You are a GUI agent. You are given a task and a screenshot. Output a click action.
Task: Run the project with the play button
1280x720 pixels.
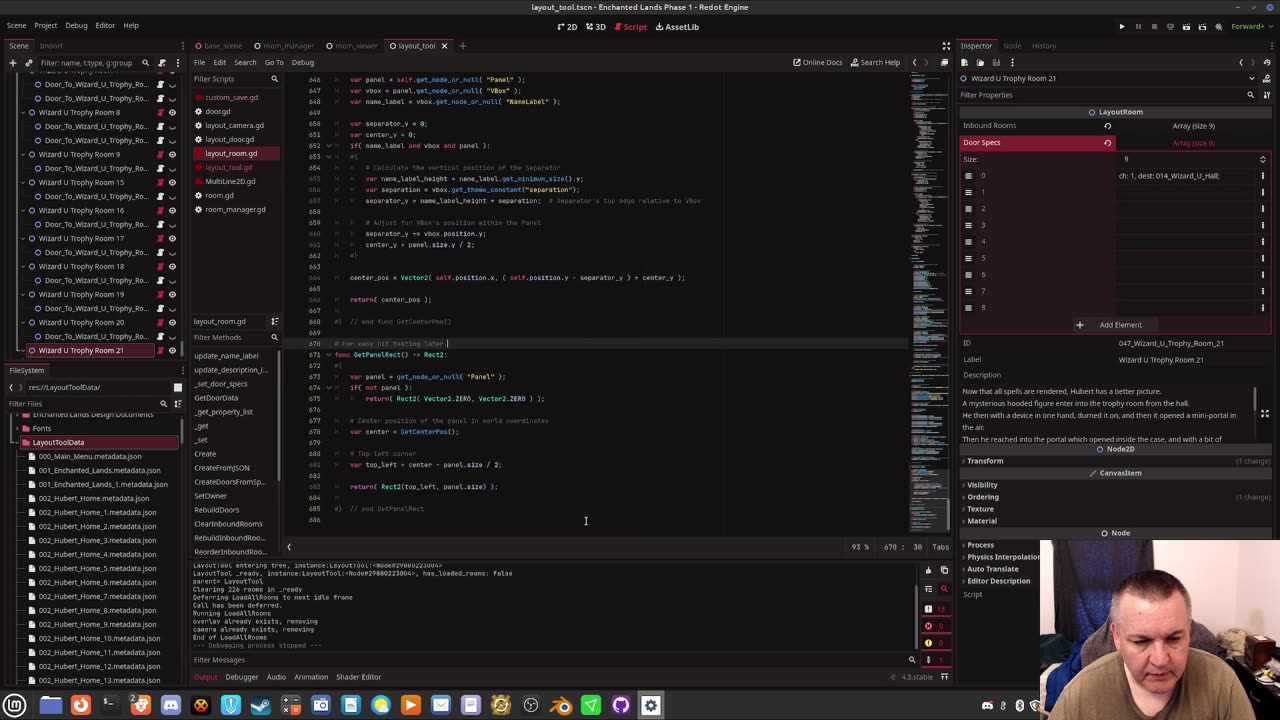click(1122, 27)
